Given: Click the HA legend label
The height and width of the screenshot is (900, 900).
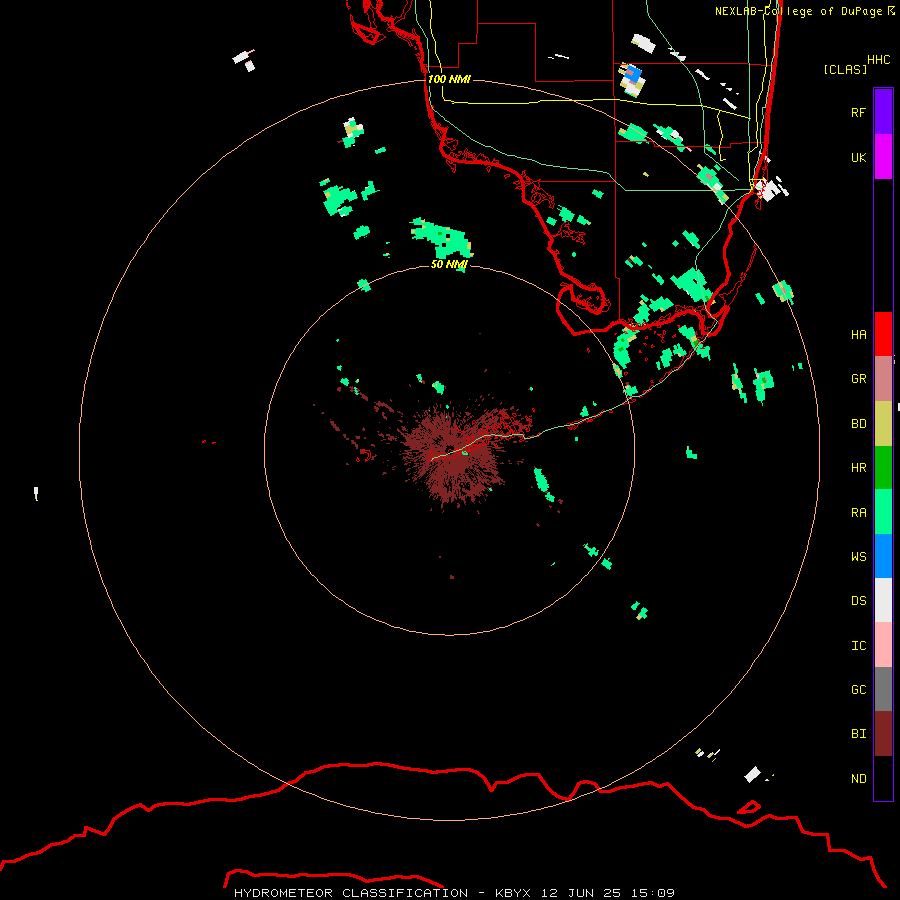Looking at the screenshot, I should pos(858,335).
